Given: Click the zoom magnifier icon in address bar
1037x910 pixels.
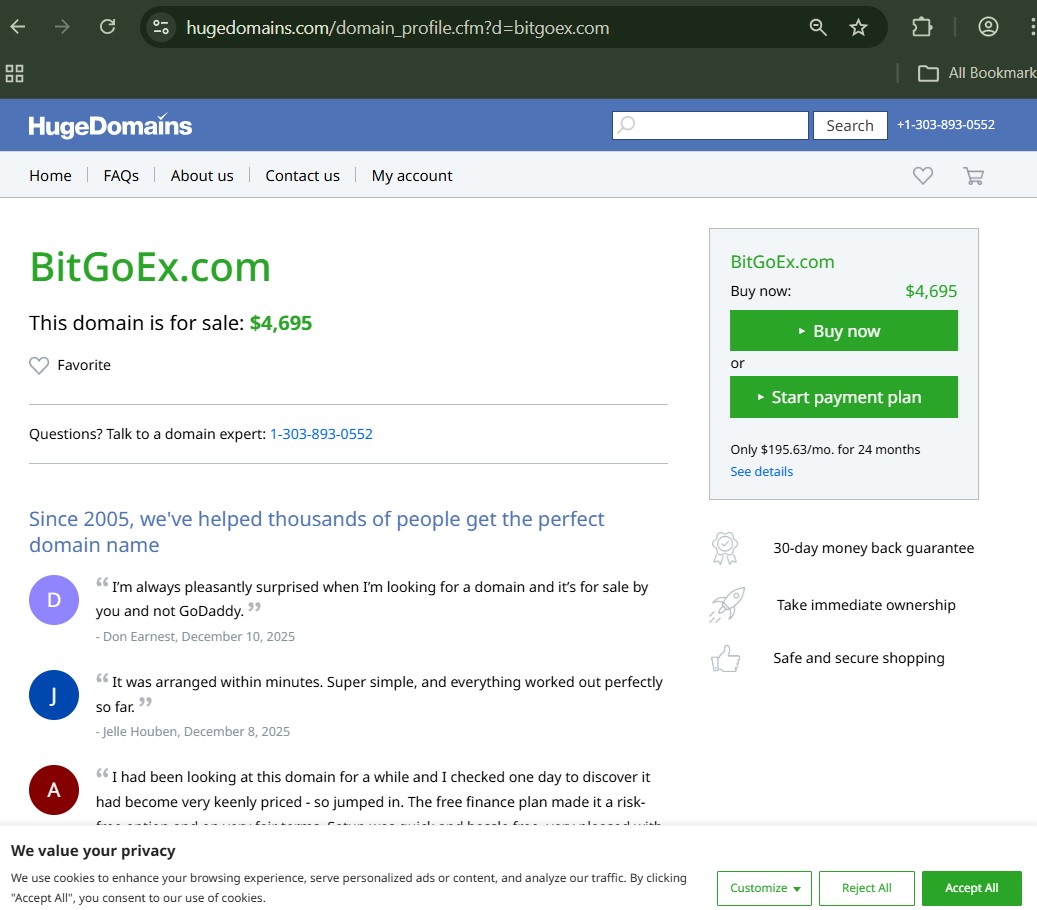Looking at the screenshot, I should point(818,27).
